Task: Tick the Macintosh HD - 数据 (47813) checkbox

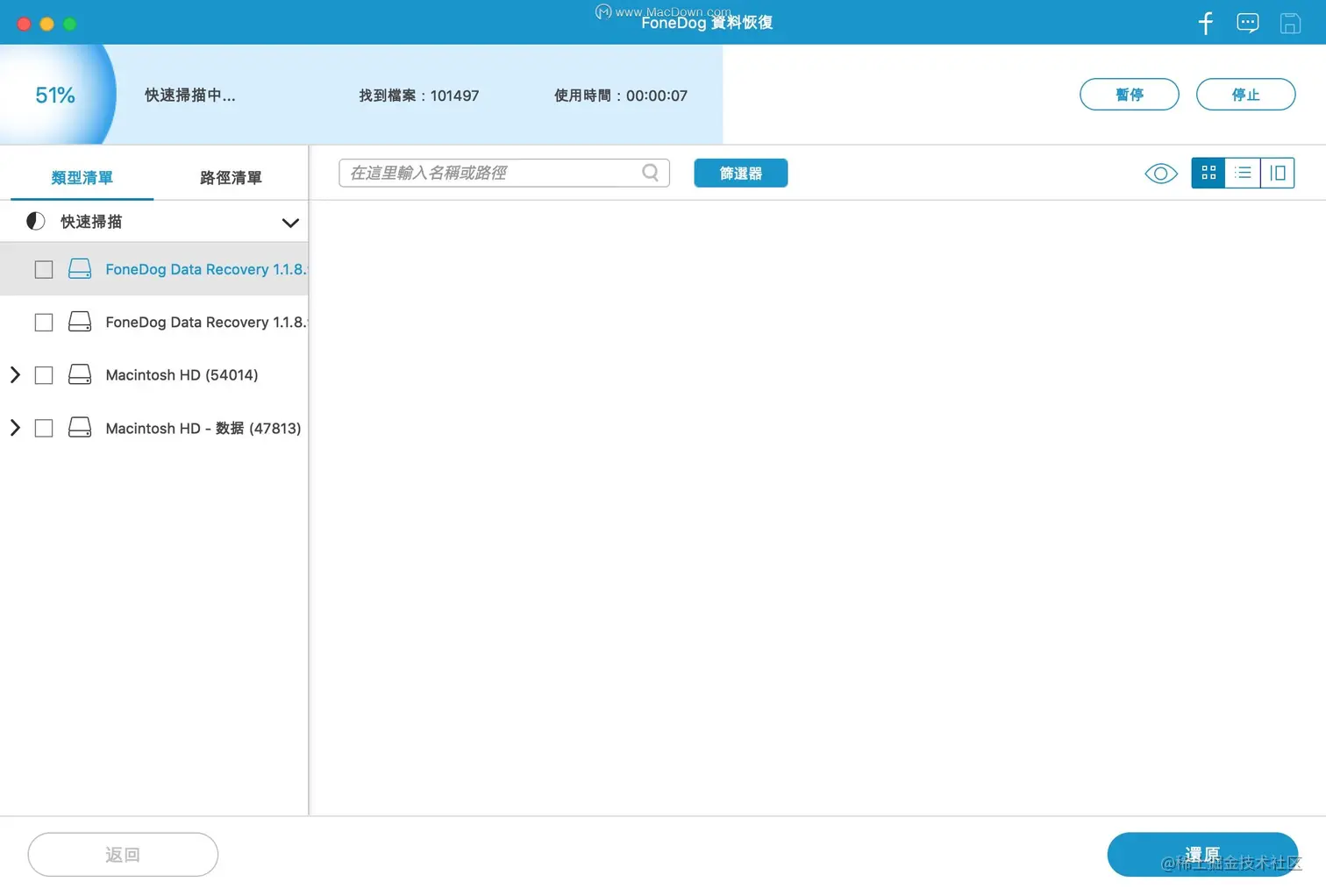Action: [44, 428]
